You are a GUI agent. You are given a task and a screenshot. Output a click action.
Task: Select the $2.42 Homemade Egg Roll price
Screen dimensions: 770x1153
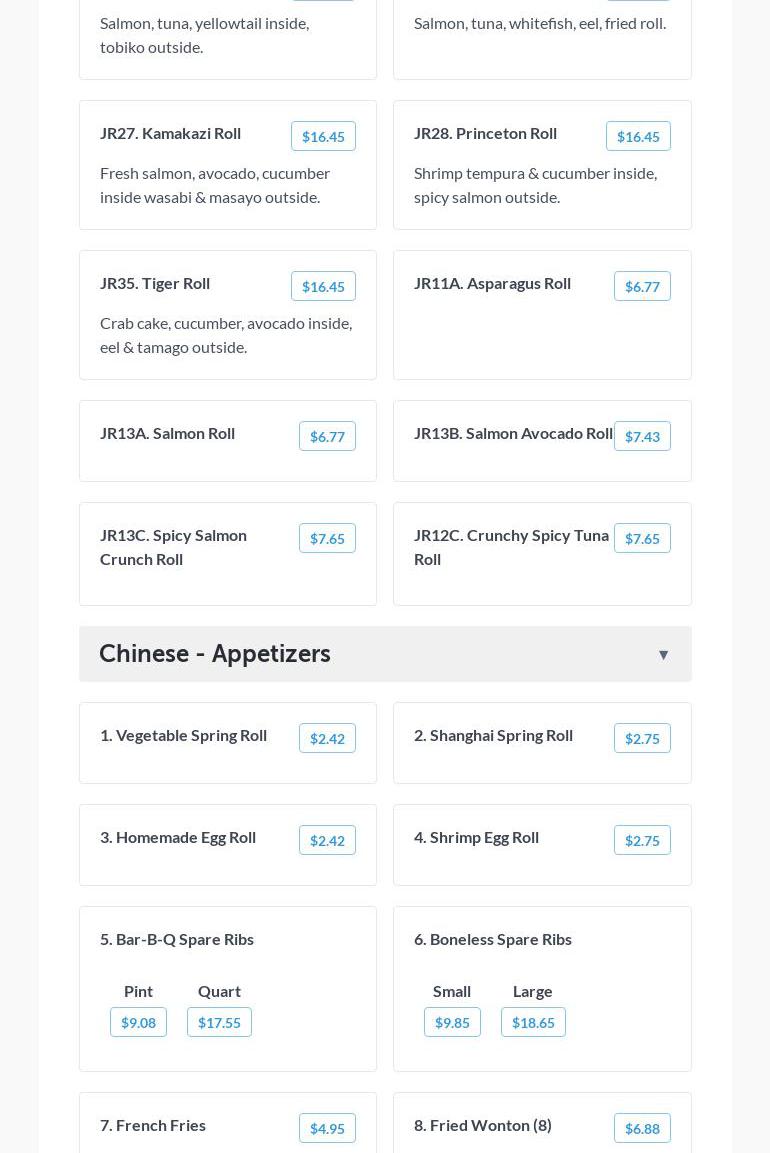coord(327,841)
